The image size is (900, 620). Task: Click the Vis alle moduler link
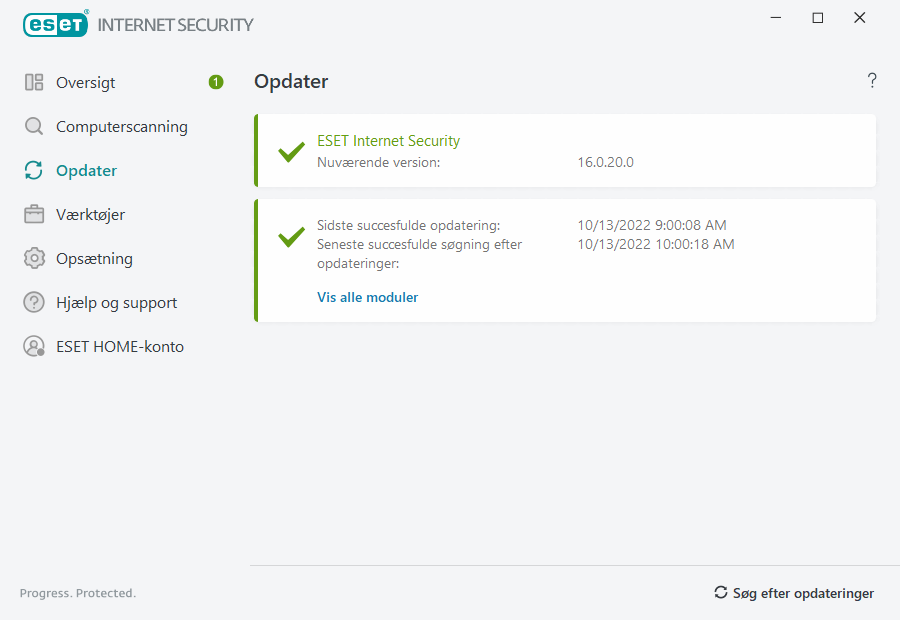(x=367, y=297)
